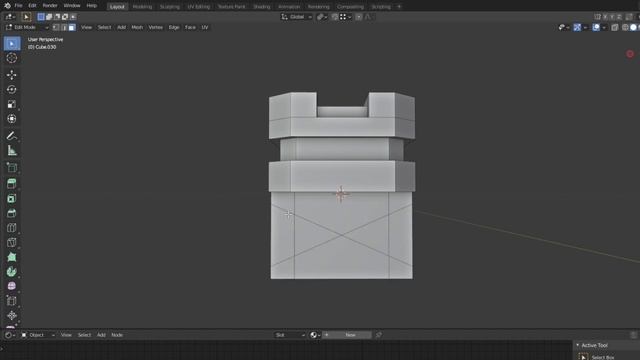Viewport: 640px width, 360px height.
Task: Open the editor type dropdown in viewport header
Action: (10, 17)
